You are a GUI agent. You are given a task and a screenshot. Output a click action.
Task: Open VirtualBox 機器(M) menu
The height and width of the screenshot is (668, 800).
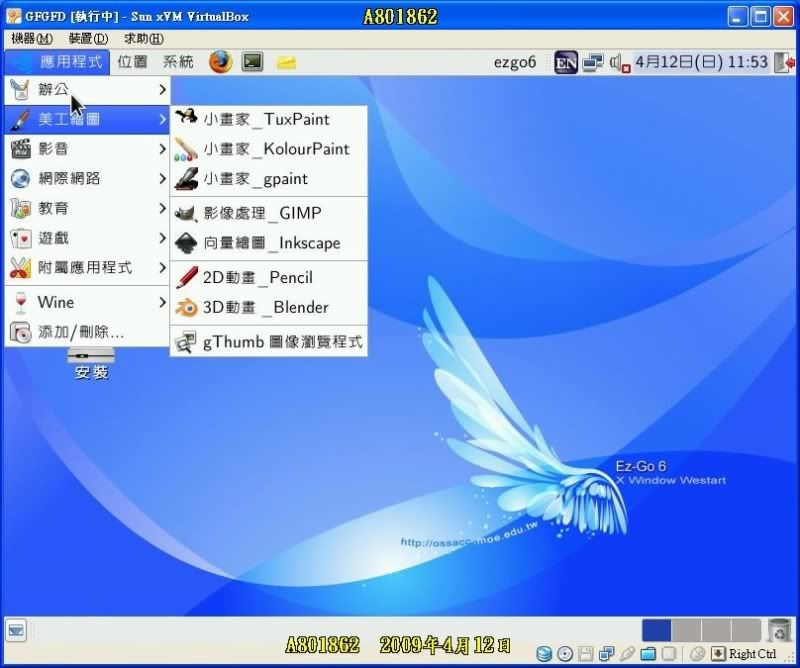click(x=32, y=38)
